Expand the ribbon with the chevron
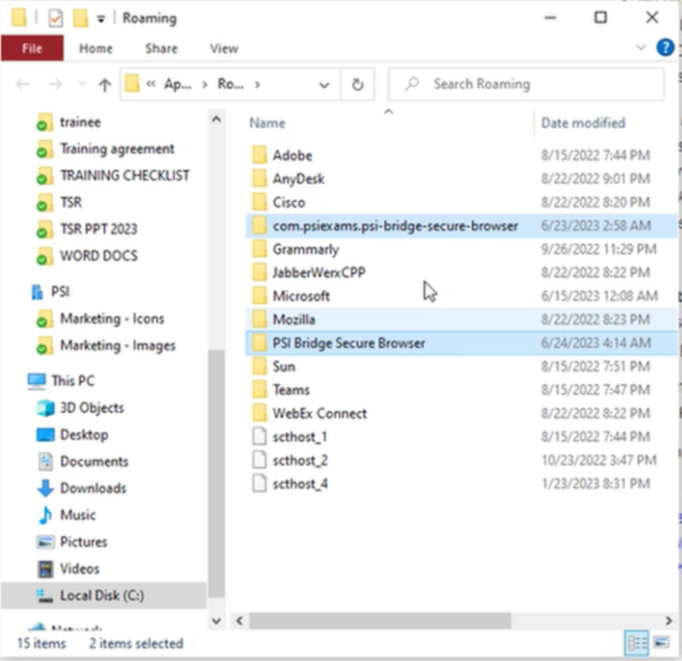Image resolution: width=682 pixels, height=661 pixels. [x=641, y=47]
